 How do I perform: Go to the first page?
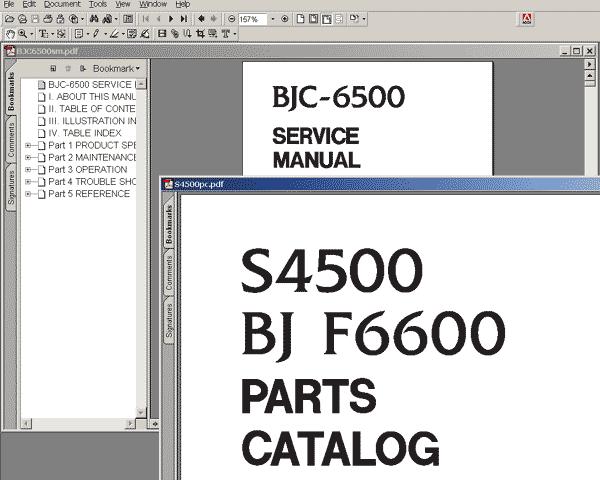click(146, 19)
